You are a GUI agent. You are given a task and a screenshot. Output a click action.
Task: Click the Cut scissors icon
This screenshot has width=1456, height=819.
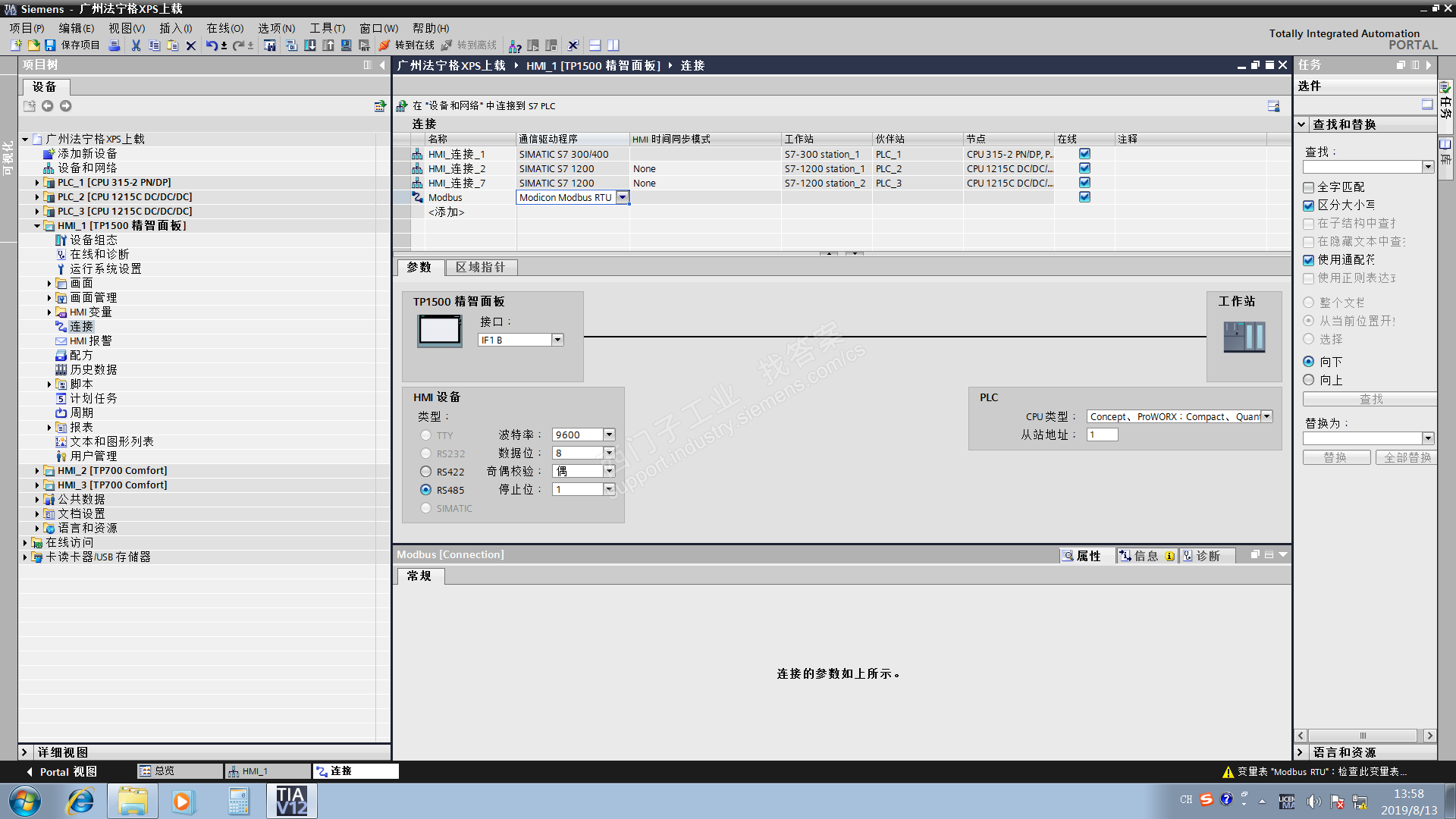[136, 45]
